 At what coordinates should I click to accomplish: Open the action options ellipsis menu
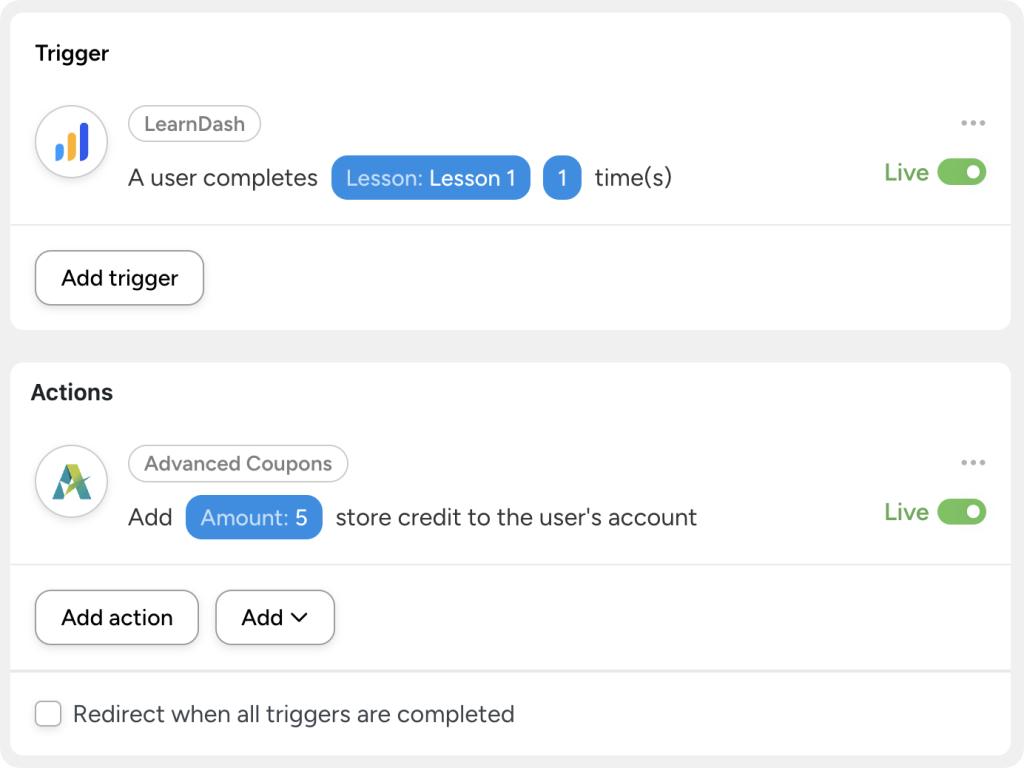coord(971,462)
